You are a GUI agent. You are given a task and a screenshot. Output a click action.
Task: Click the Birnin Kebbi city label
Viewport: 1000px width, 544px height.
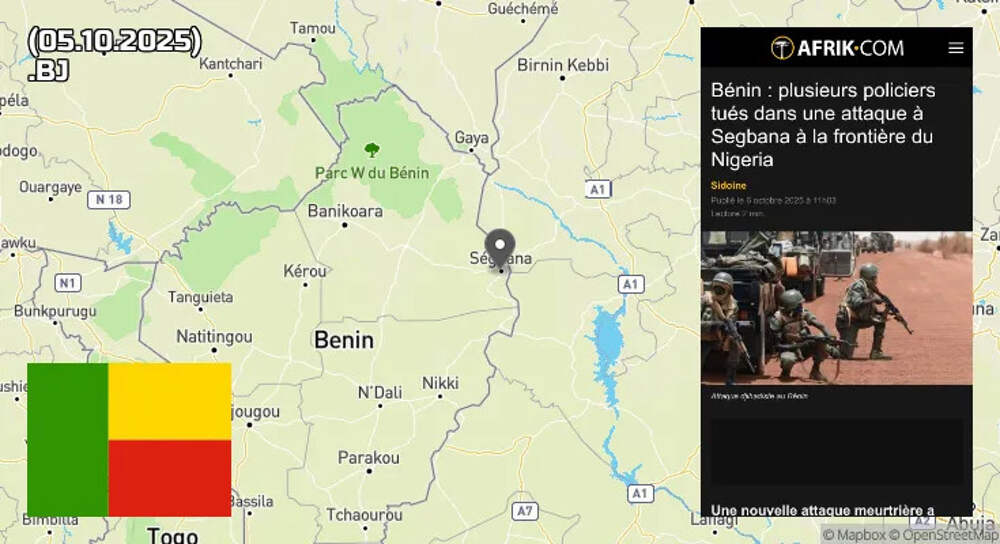(x=563, y=65)
